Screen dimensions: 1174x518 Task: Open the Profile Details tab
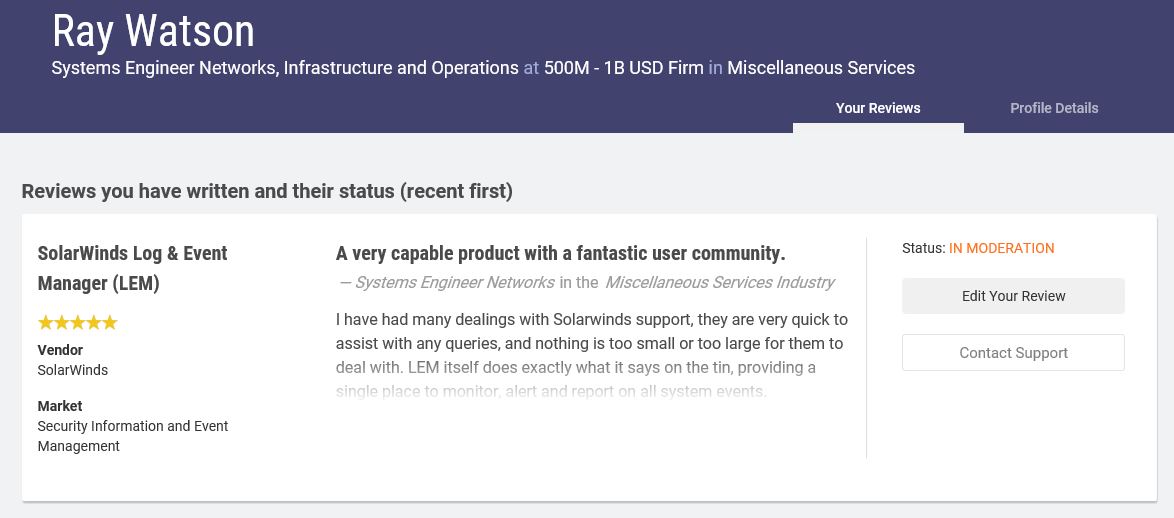tap(1054, 108)
